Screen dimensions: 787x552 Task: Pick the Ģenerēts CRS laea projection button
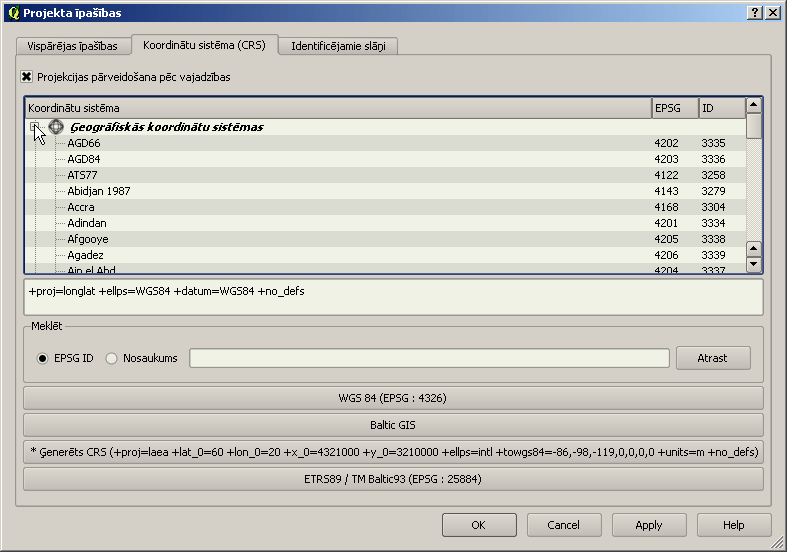pos(393,452)
